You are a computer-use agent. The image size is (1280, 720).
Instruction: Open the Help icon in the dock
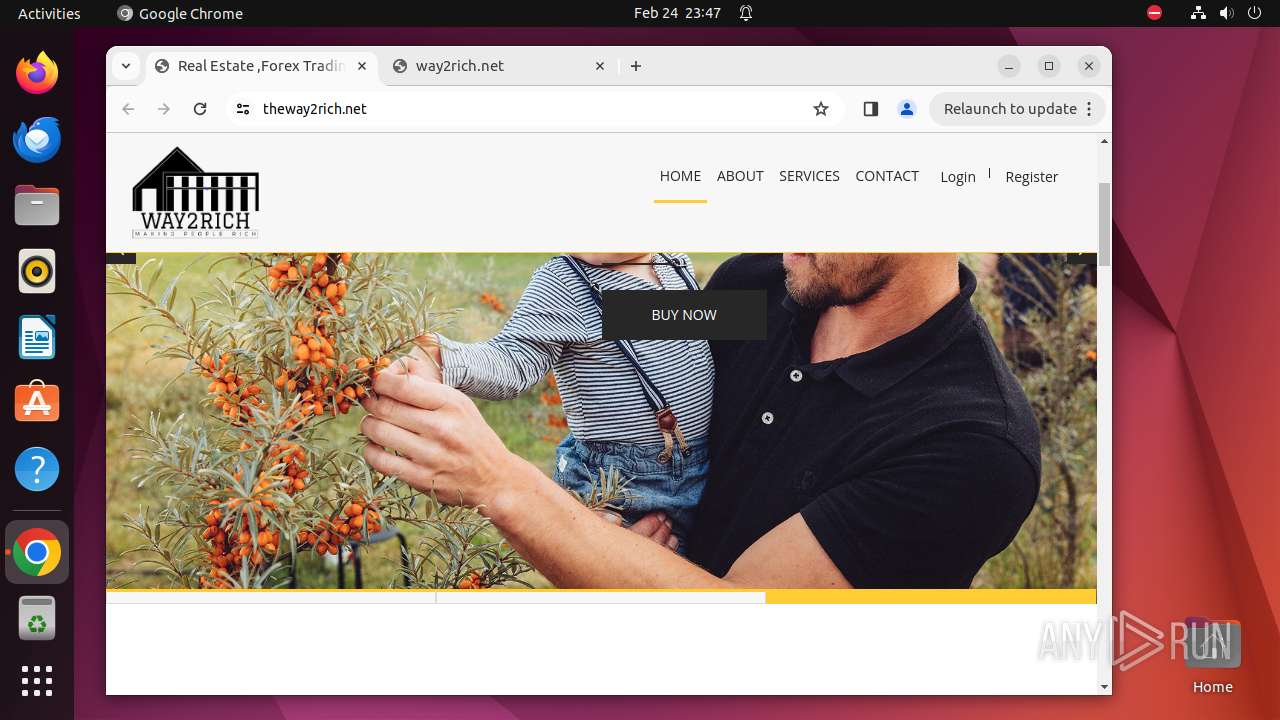(37, 469)
